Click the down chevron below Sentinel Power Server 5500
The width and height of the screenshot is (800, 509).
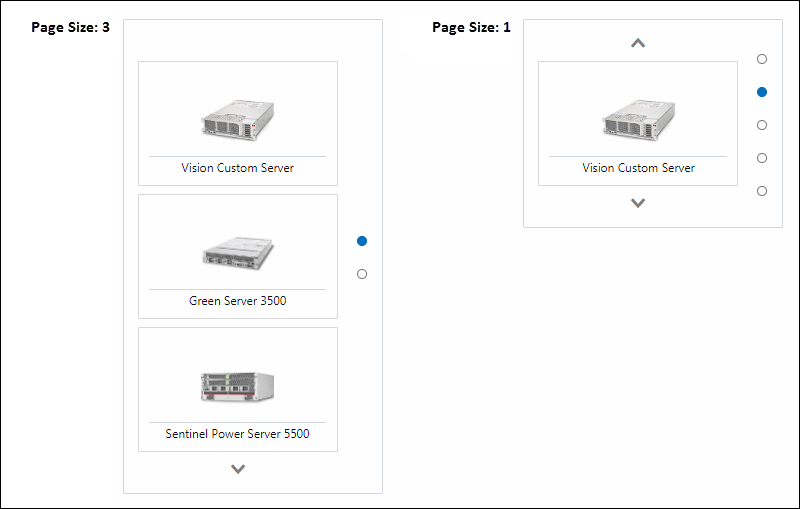click(238, 469)
